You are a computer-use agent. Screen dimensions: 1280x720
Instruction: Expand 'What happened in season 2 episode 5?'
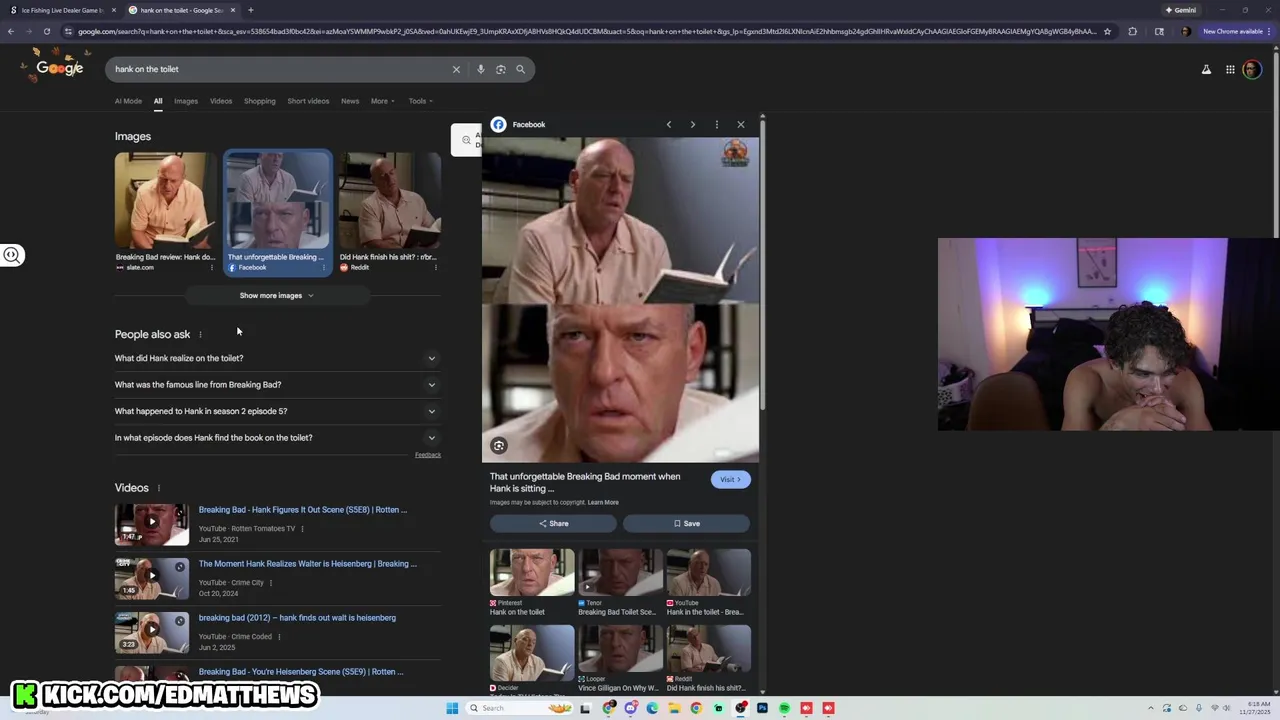277,411
